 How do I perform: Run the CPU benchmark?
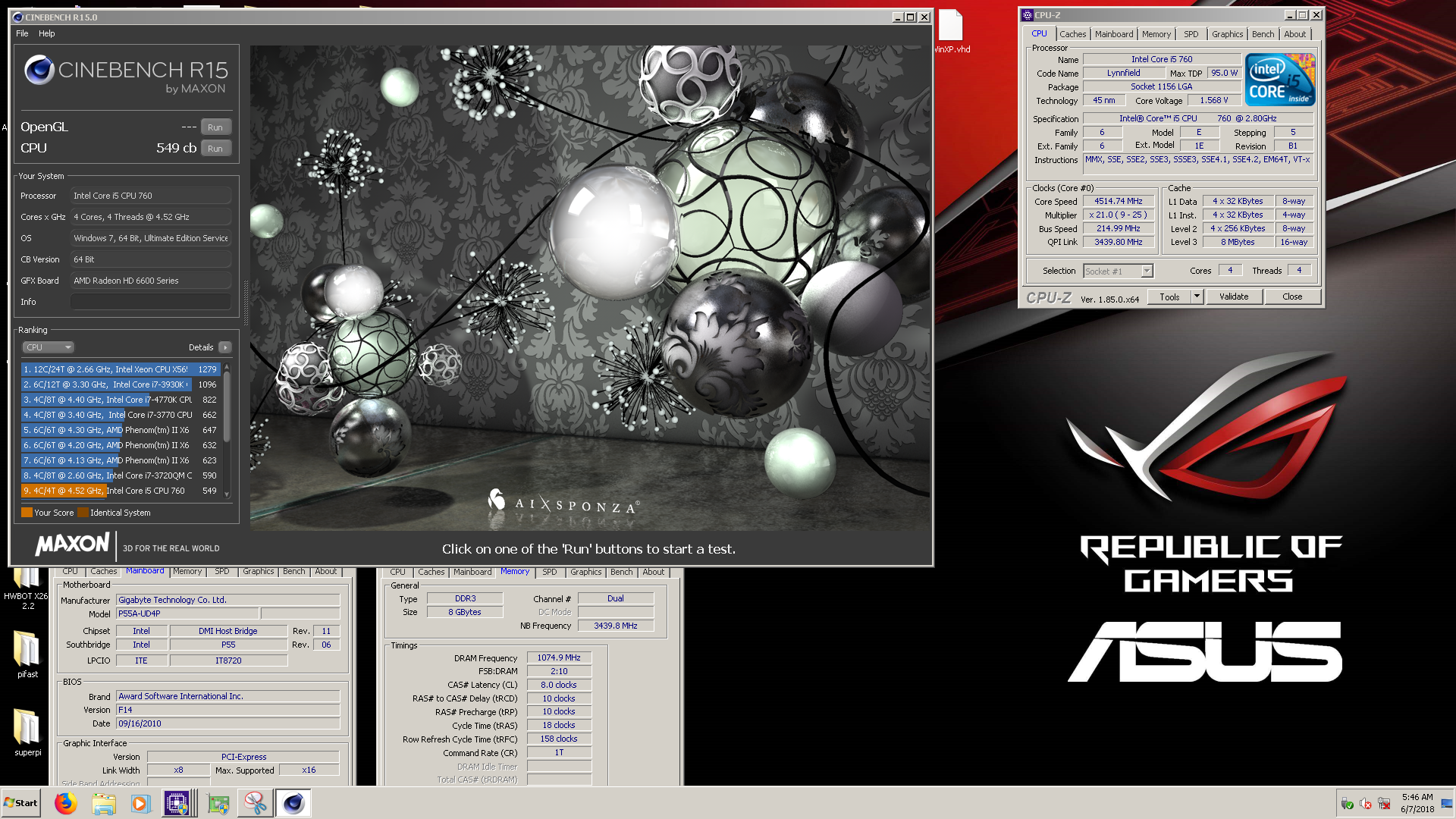[x=215, y=149]
